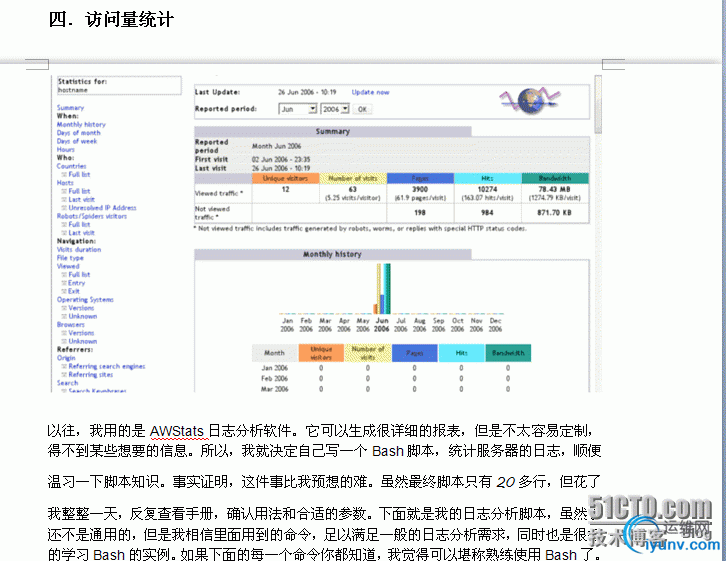The image size is (726, 561).
Task: Open the Viewed link
Action: (x=68, y=266)
